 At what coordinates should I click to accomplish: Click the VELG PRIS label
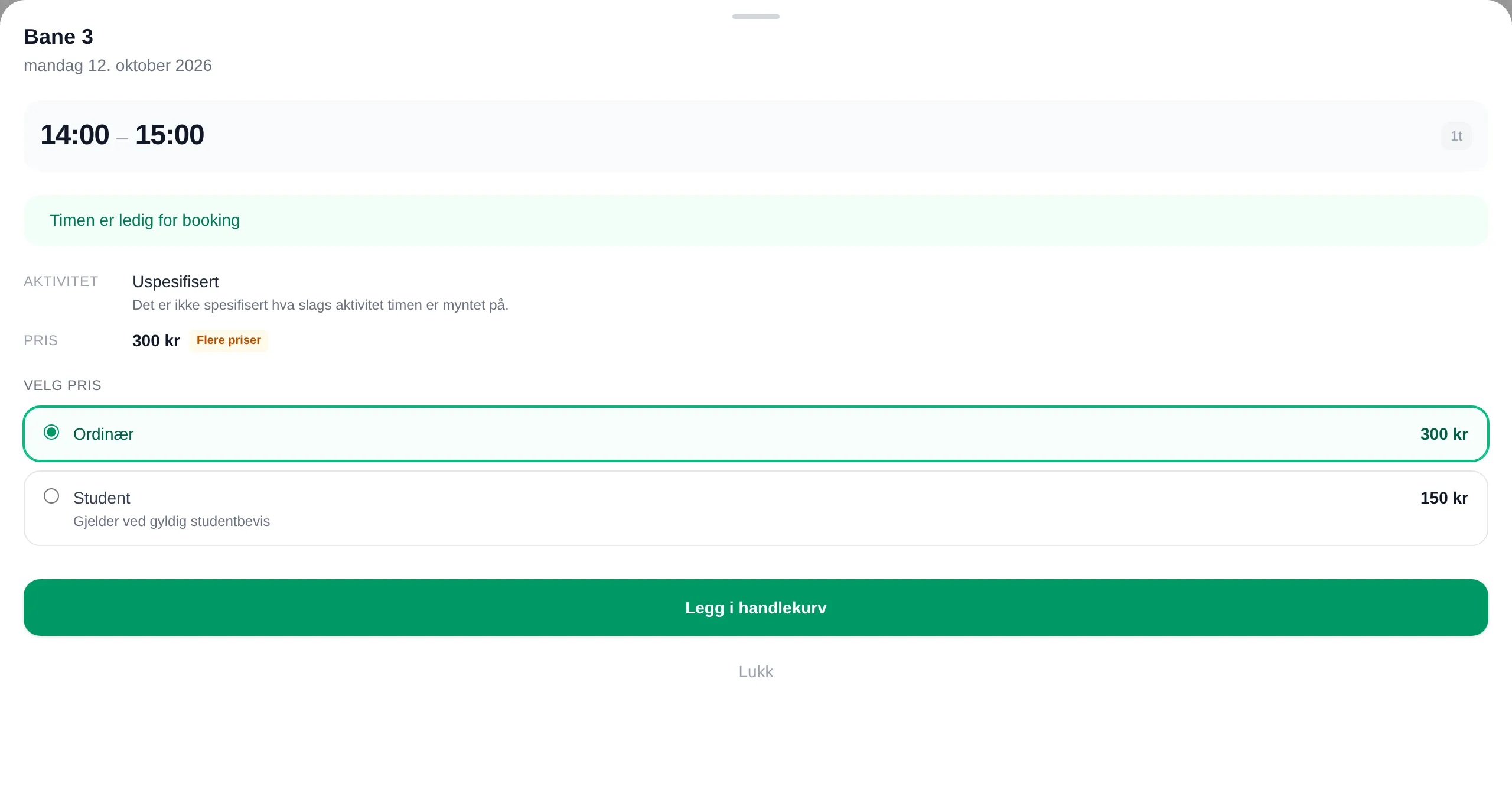[63, 385]
